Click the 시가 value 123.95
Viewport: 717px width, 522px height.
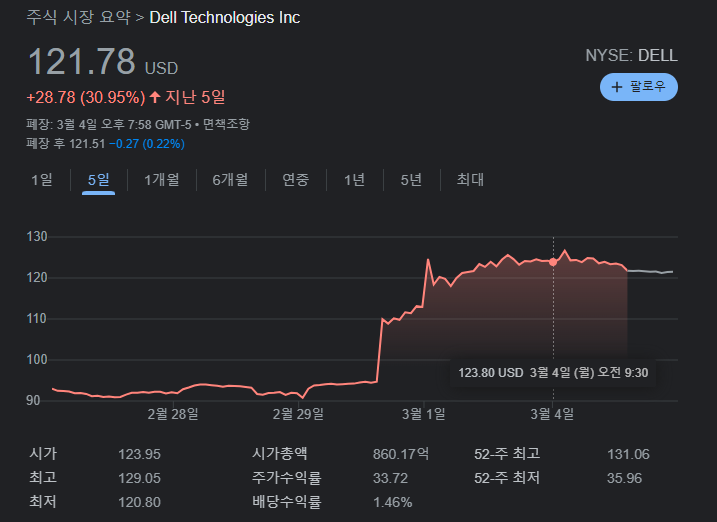coord(139,454)
